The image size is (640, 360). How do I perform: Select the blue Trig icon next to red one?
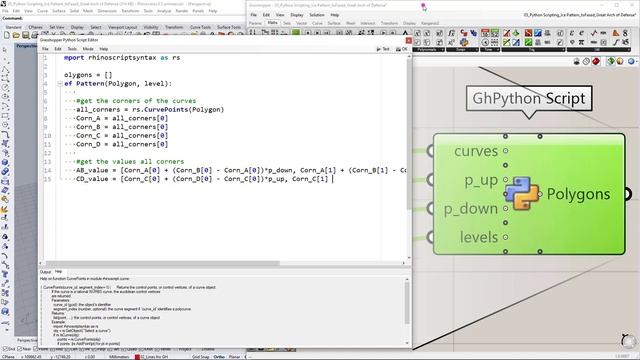click(538, 33)
